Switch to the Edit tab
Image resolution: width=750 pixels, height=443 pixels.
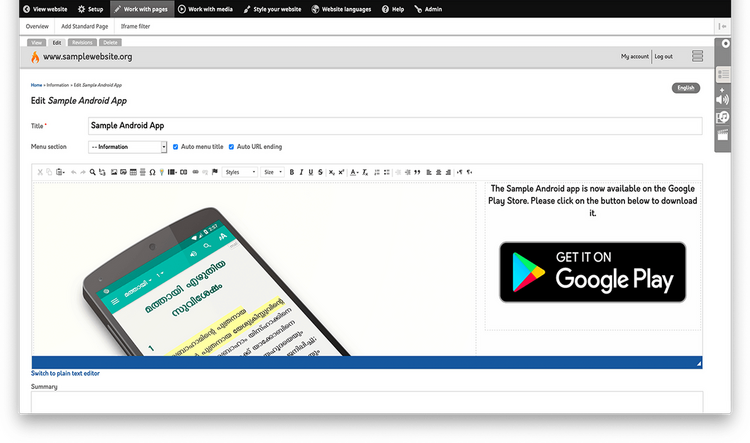pyautogui.click(x=57, y=43)
